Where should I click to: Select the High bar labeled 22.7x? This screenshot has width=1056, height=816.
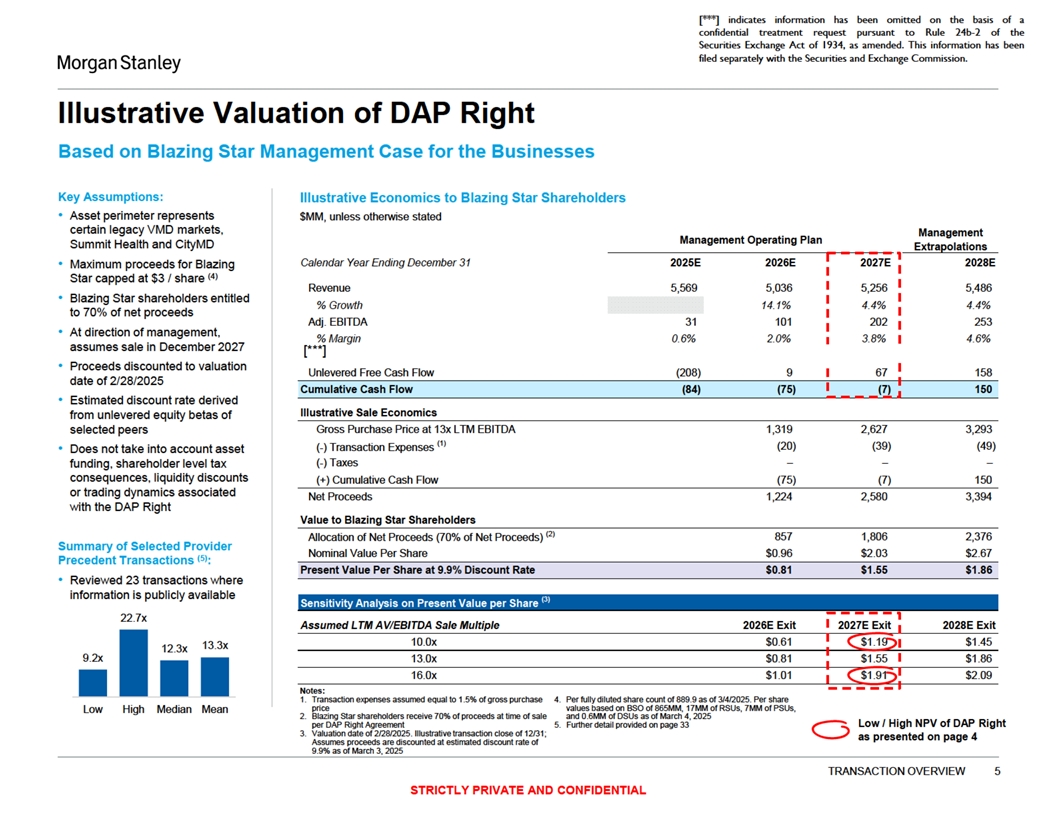(x=133, y=662)
